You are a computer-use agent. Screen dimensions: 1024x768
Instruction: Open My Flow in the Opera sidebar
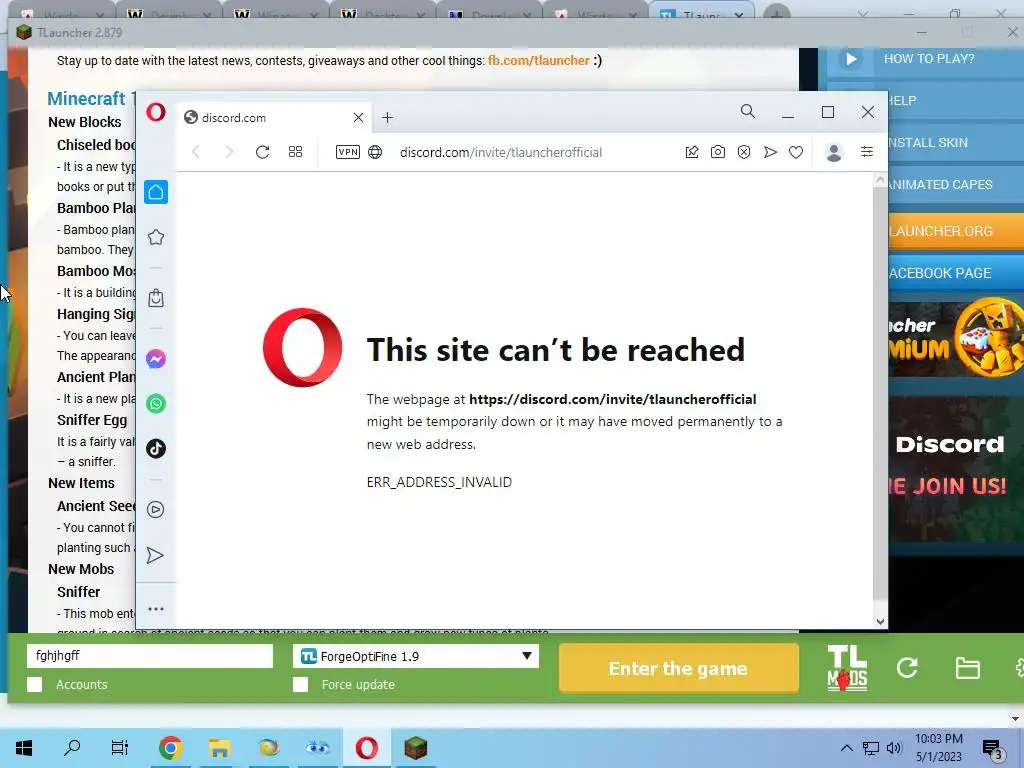coord(155,555)
